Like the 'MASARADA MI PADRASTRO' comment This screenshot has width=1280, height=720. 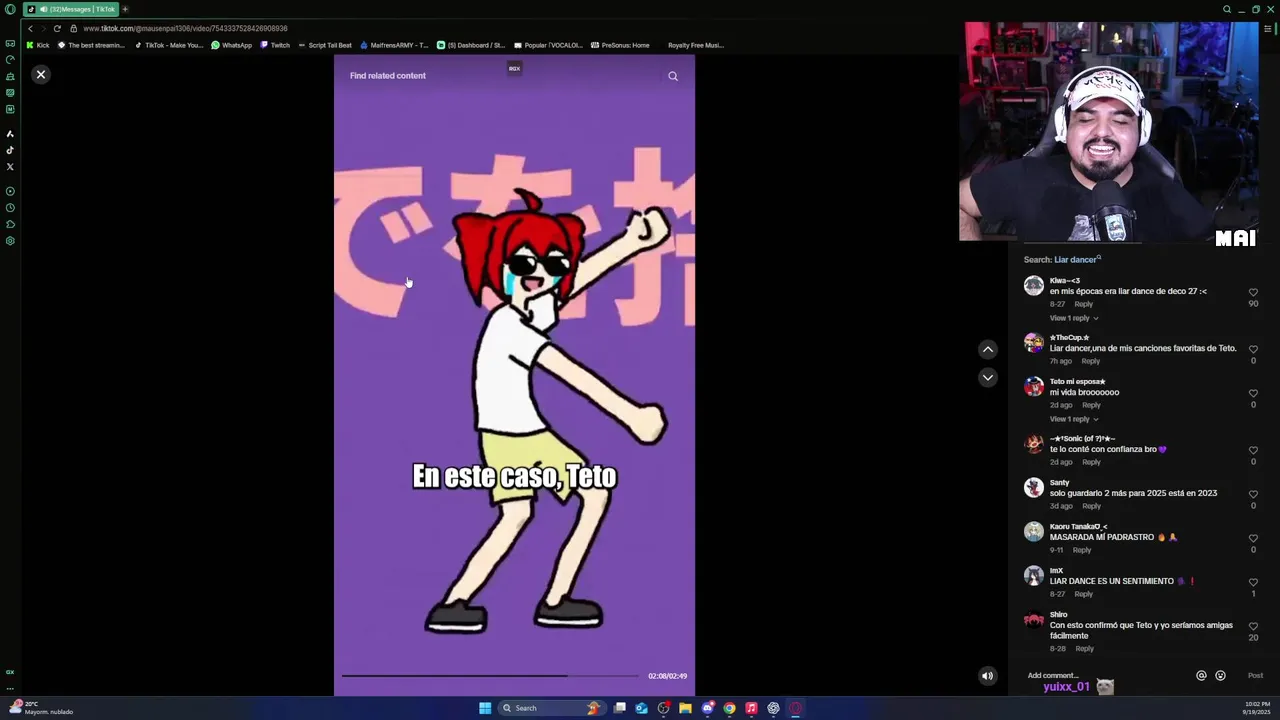point(1253,538)
